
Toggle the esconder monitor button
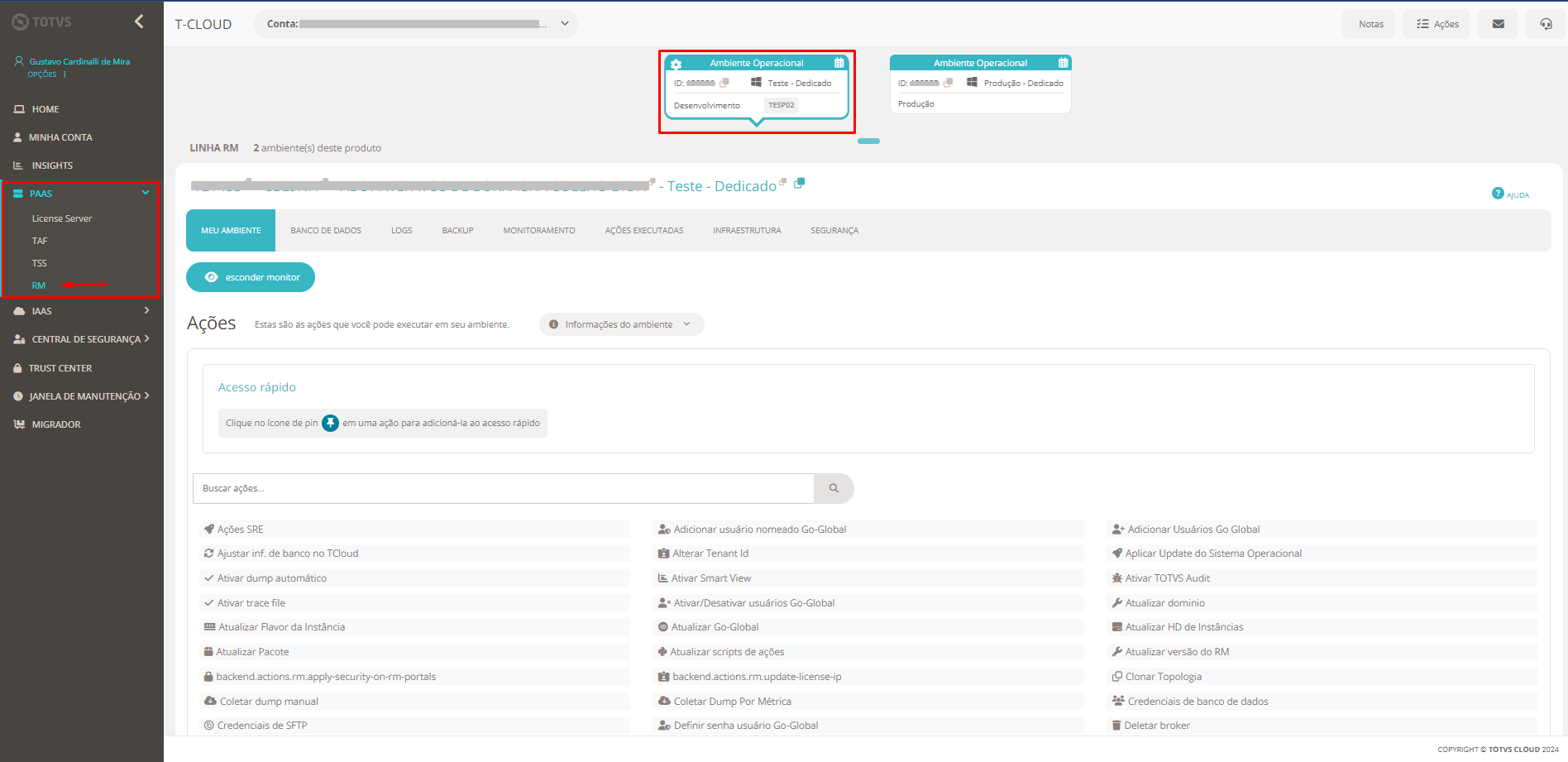tap(251, 277)
